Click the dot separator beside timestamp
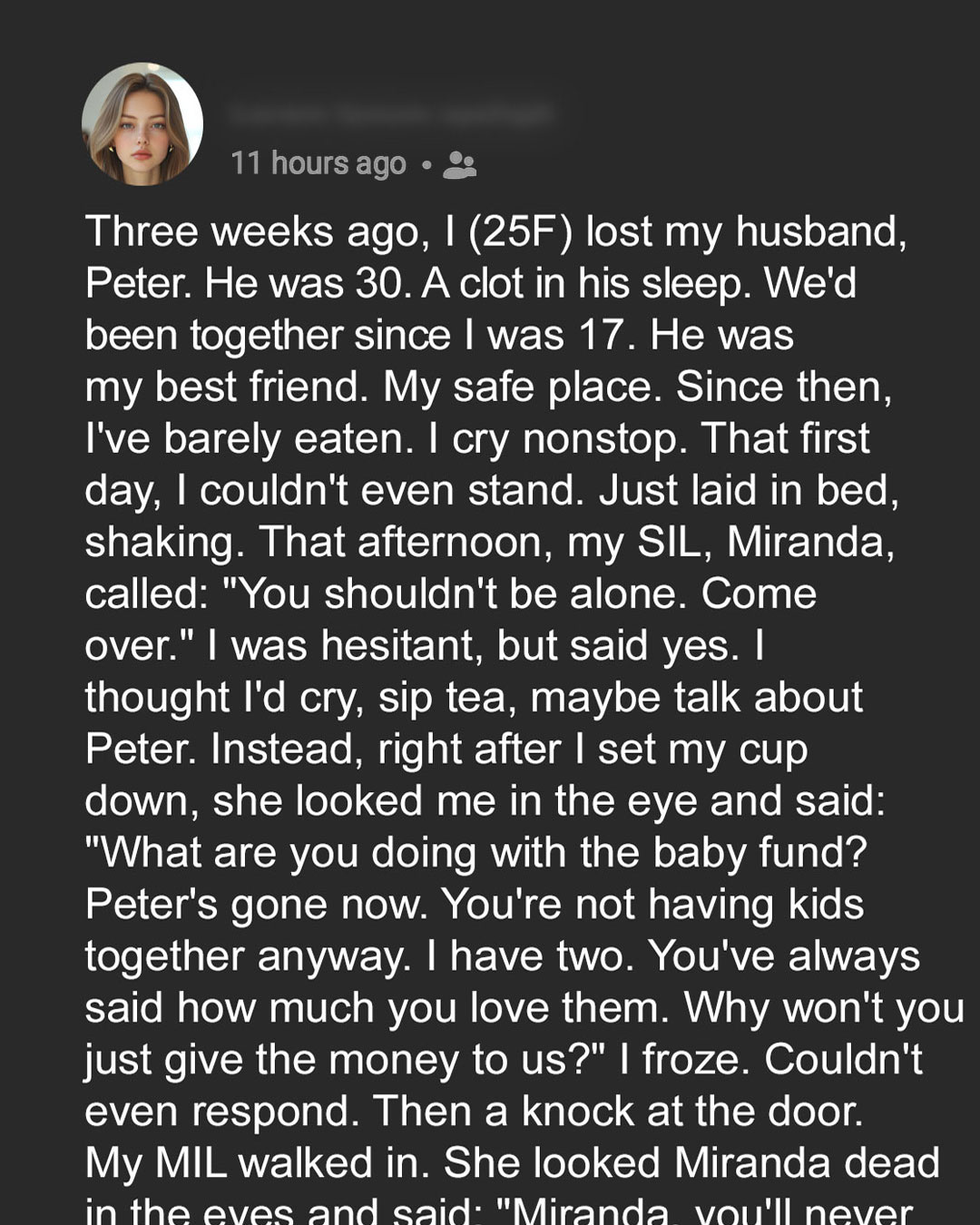Screen dimensions: 980x1225 [426, 165]
